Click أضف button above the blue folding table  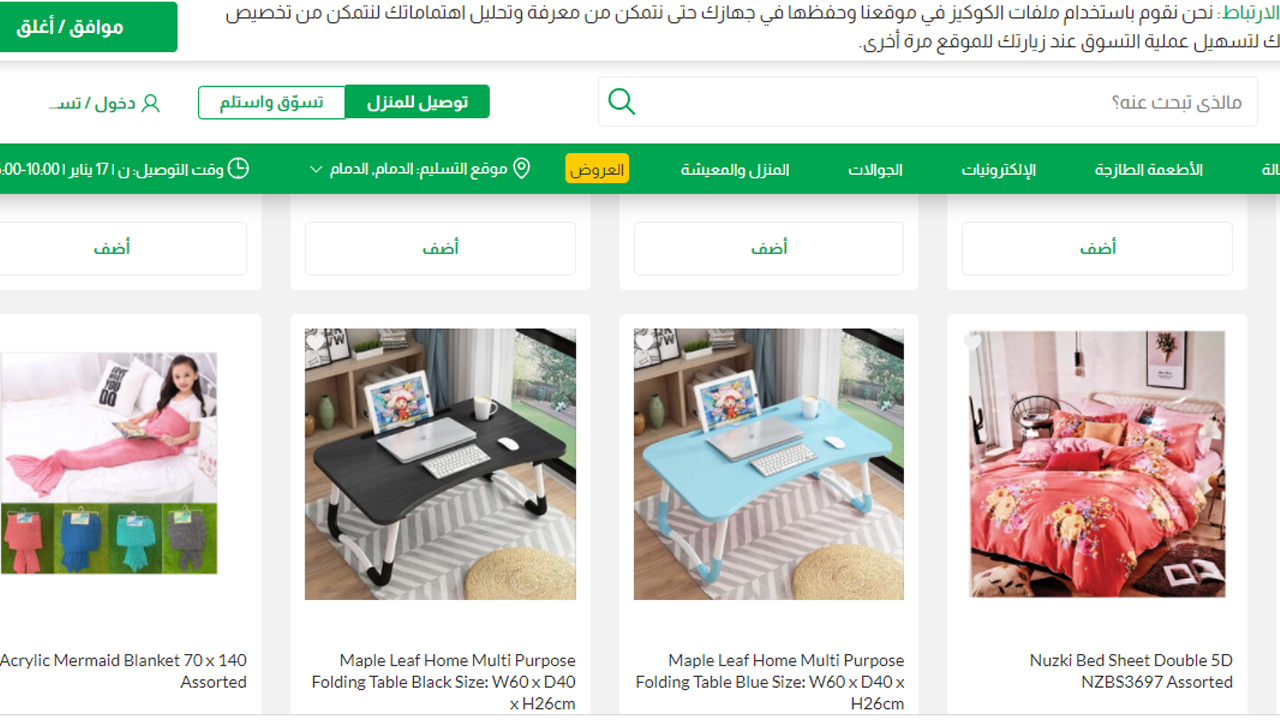click(x=769, y=248)
